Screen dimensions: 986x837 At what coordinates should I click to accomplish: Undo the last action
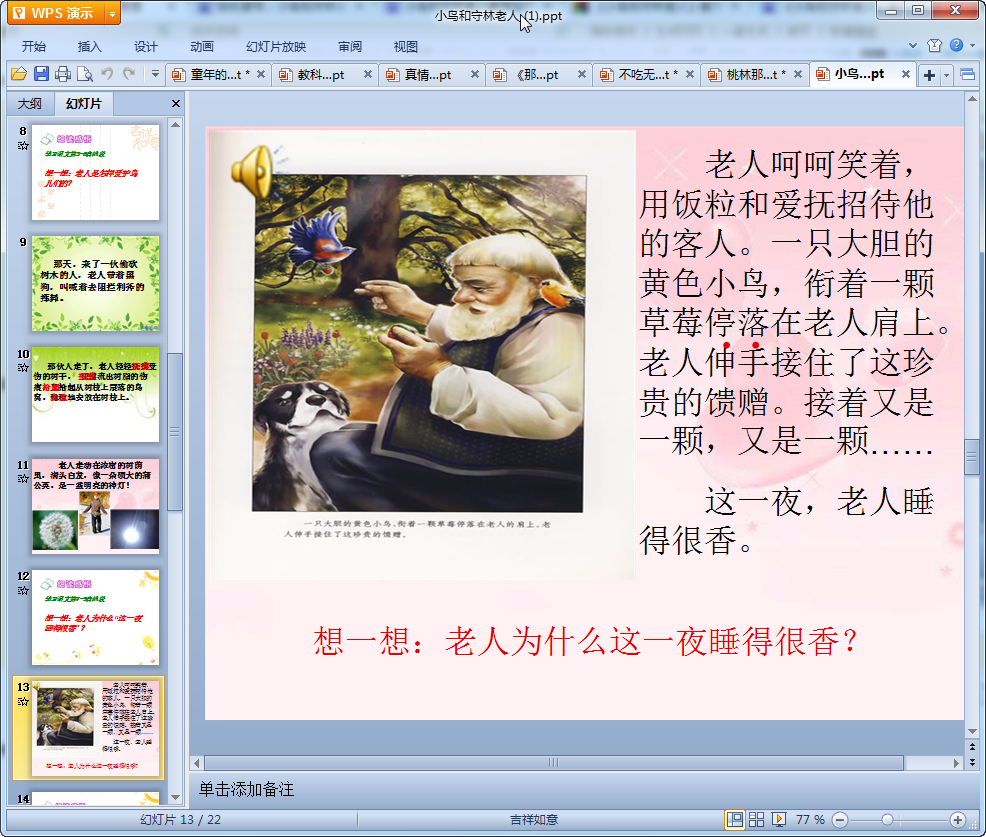click(107, 74)
